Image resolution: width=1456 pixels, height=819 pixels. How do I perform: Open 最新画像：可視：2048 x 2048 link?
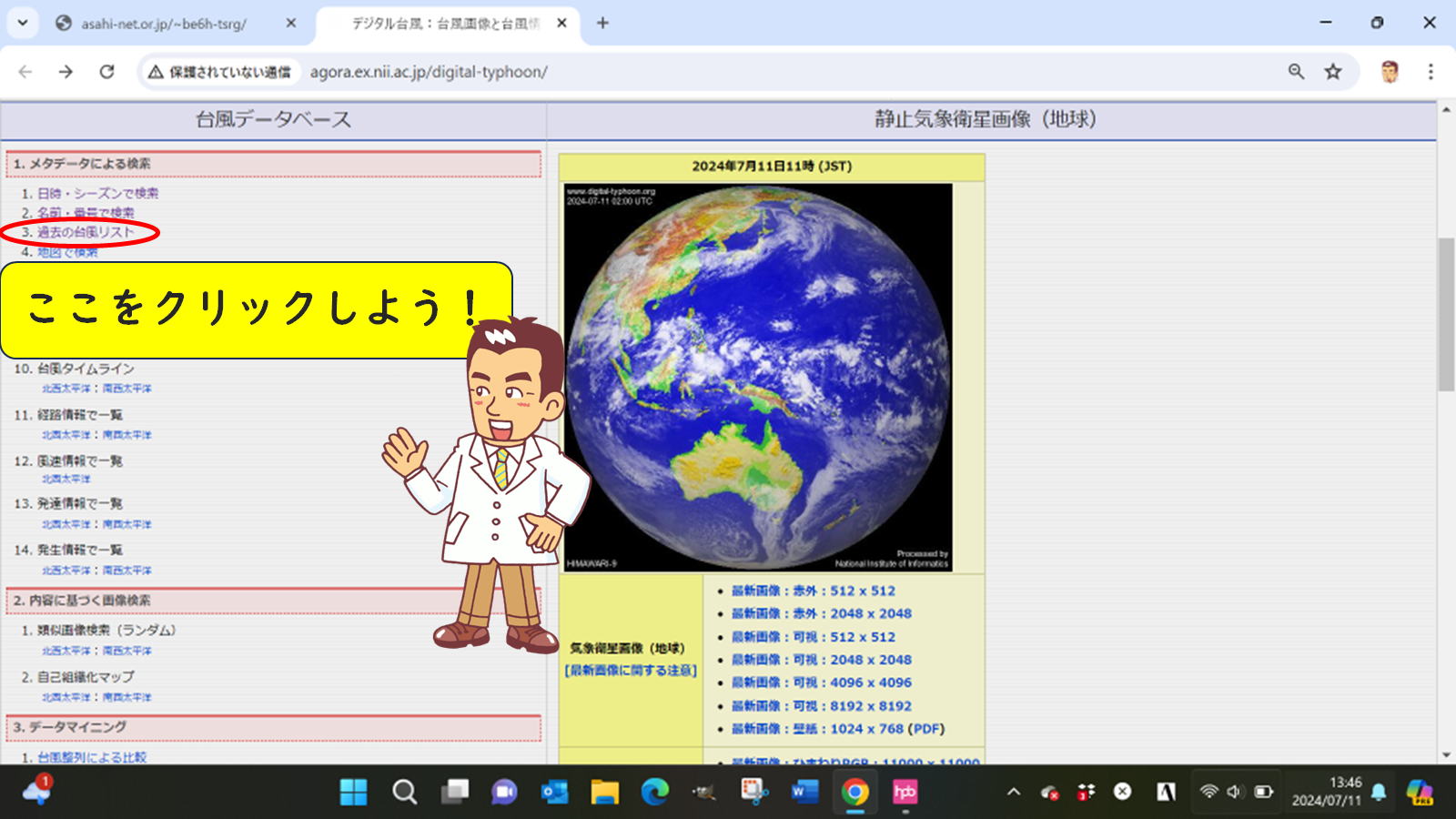point(822,660)
